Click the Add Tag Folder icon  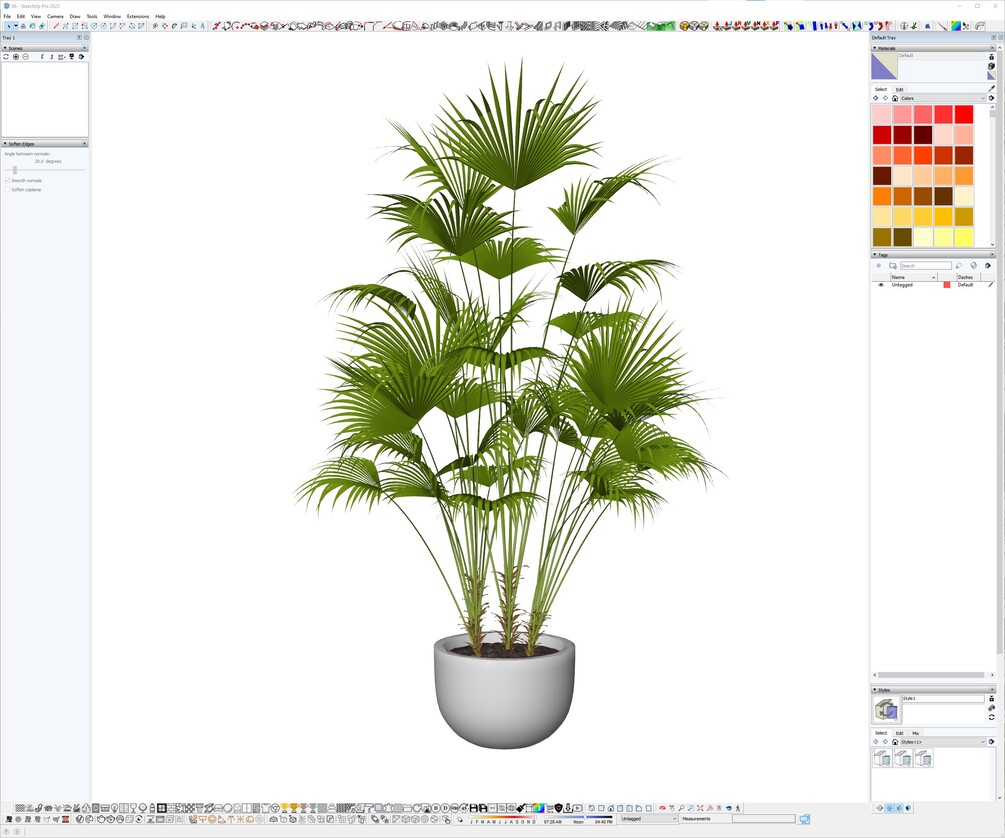coord(893,265)
